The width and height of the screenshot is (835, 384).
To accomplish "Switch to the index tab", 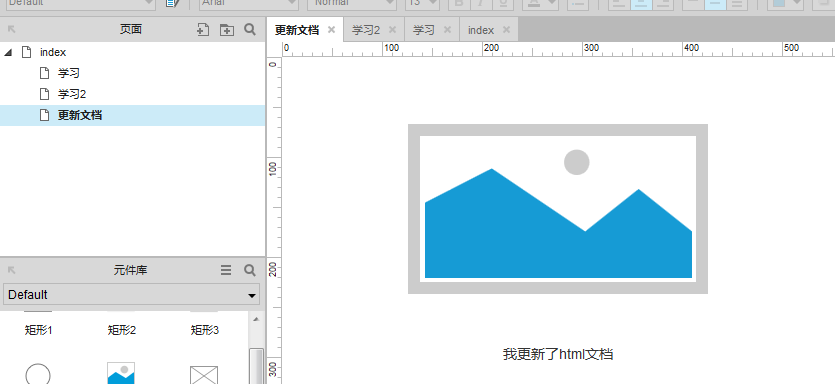I will click(x=481, y=30).
